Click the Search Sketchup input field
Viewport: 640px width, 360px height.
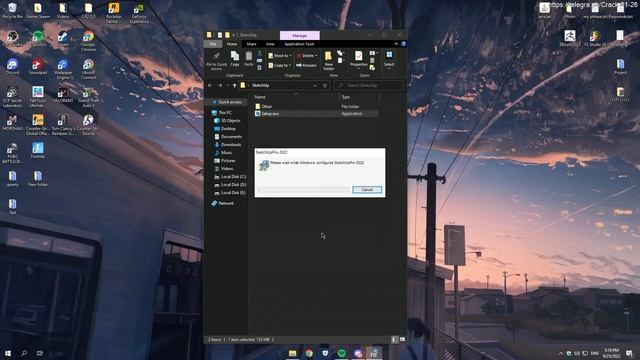click(x=369, y=85)
